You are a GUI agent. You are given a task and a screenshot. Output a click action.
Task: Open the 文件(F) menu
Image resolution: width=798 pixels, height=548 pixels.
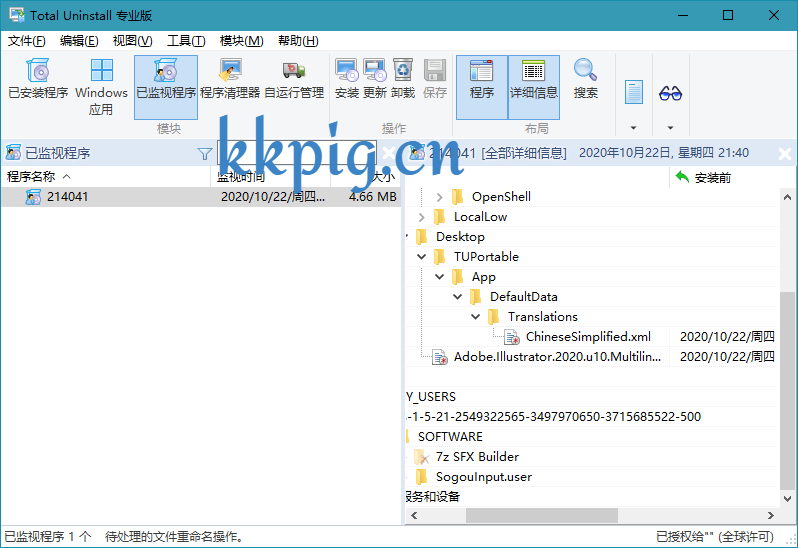click(26, 41)
